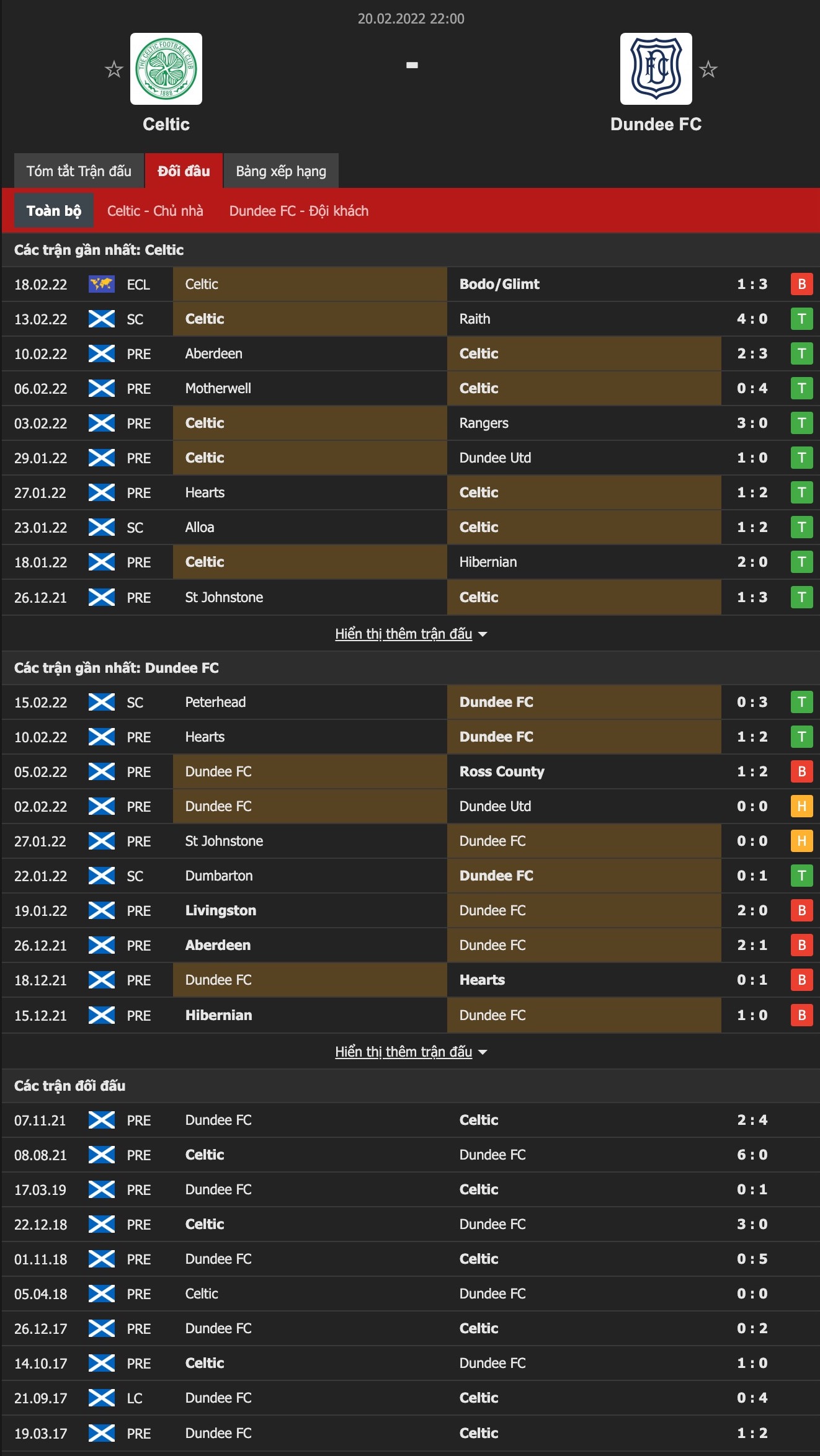Image resolution: width=820 pixels, height=1456 pixels.
Task: Select the Đối đầu tab
Action: coord(184,171)
